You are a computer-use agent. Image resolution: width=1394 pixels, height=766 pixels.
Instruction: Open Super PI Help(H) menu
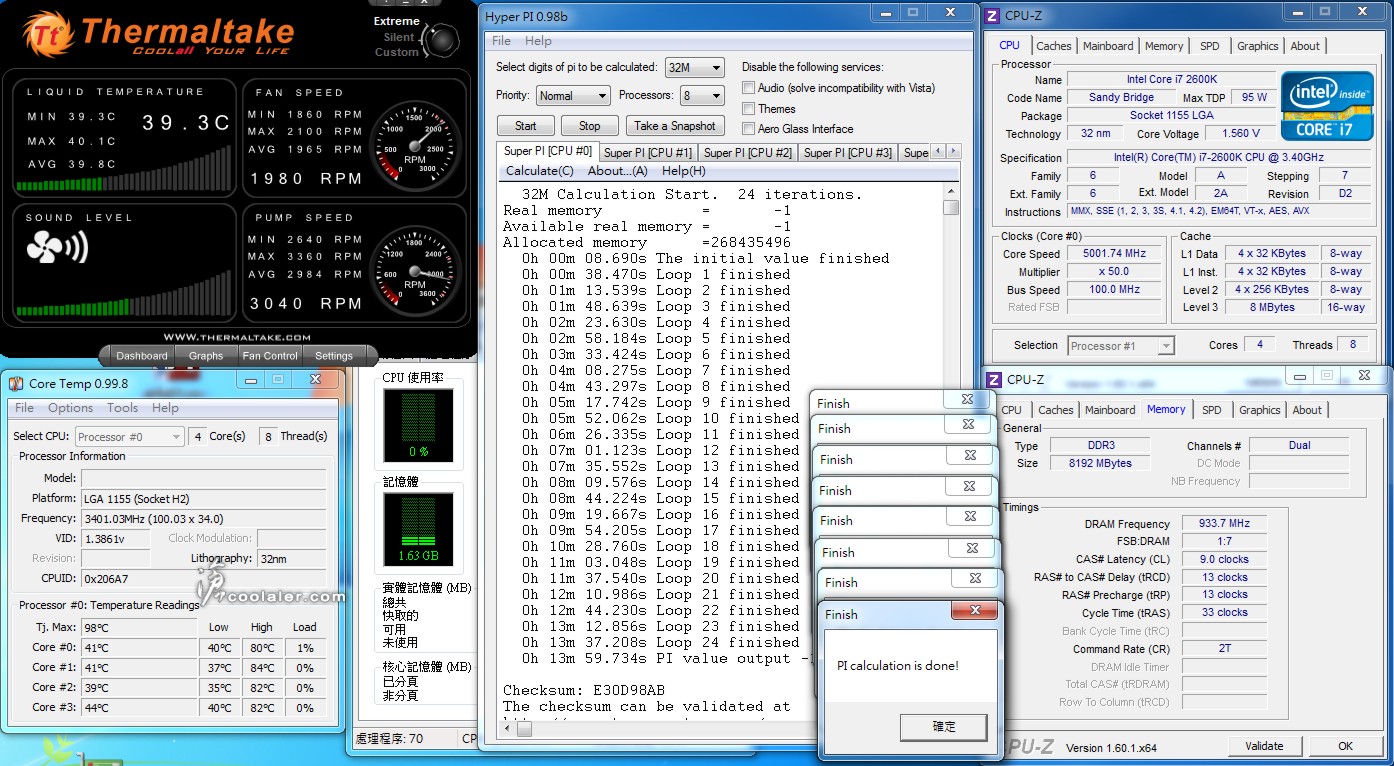pos(684,171)
